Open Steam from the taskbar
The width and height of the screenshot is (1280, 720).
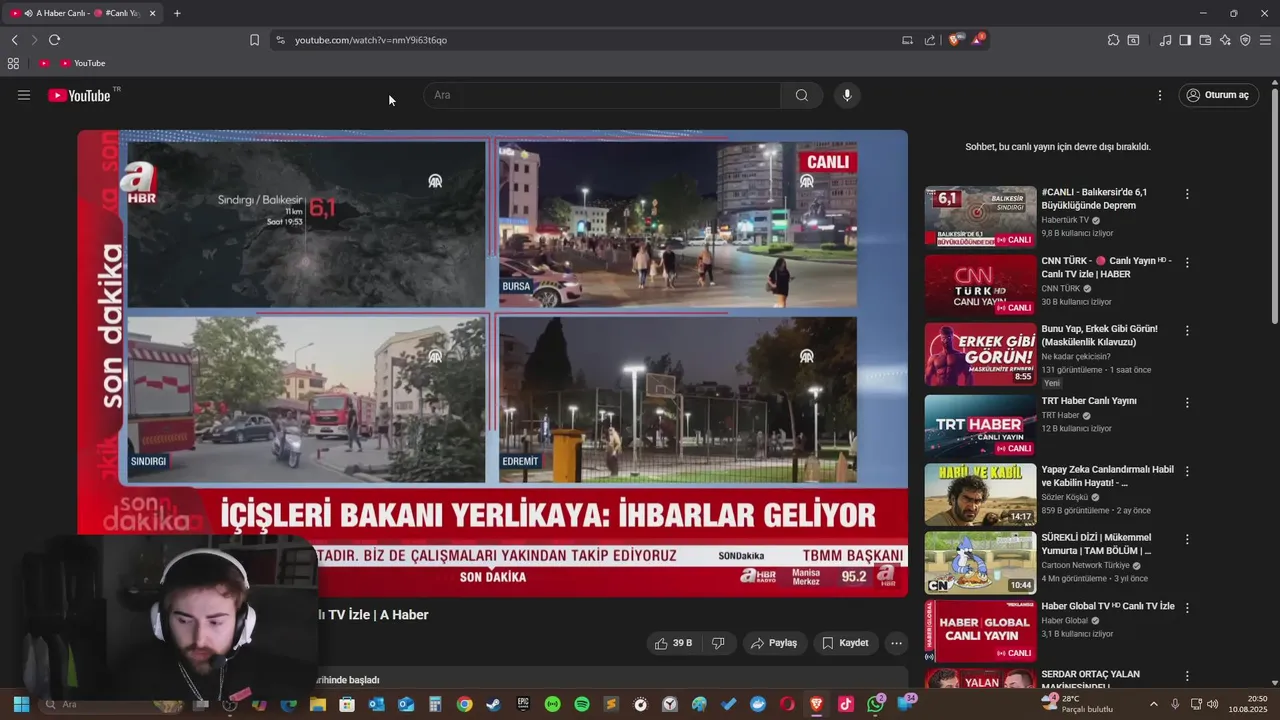(x=493, y=704)
